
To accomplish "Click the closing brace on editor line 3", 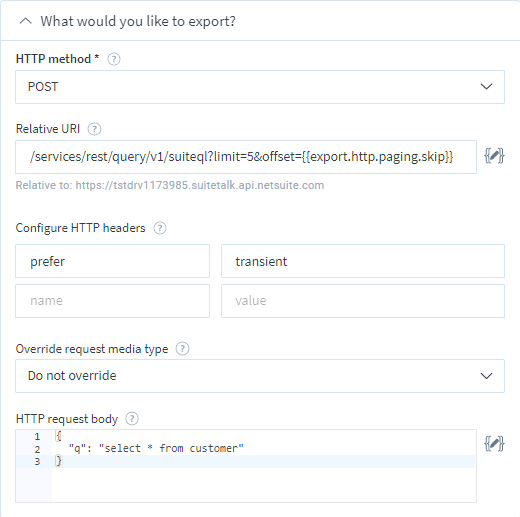I will [58, 461].
